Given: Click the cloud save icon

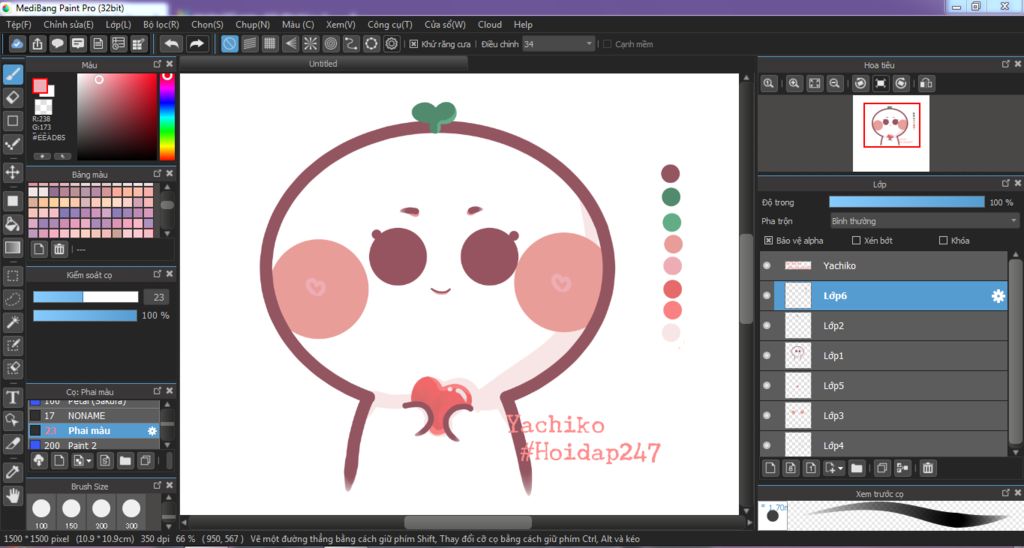Looking at the screenshot, I should pos(18,44).
